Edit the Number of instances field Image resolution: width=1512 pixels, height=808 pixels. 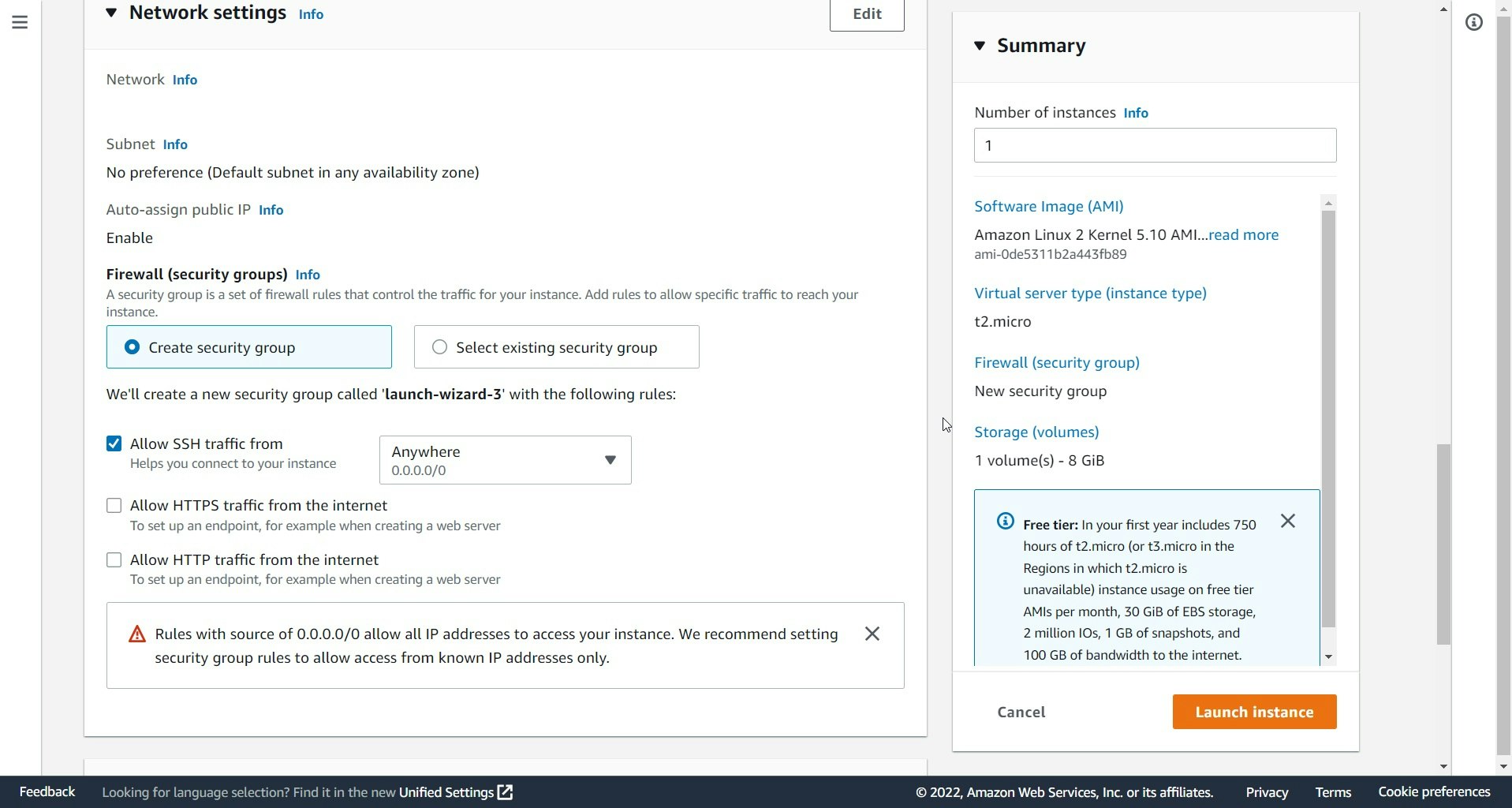(x=1154, y=145)
